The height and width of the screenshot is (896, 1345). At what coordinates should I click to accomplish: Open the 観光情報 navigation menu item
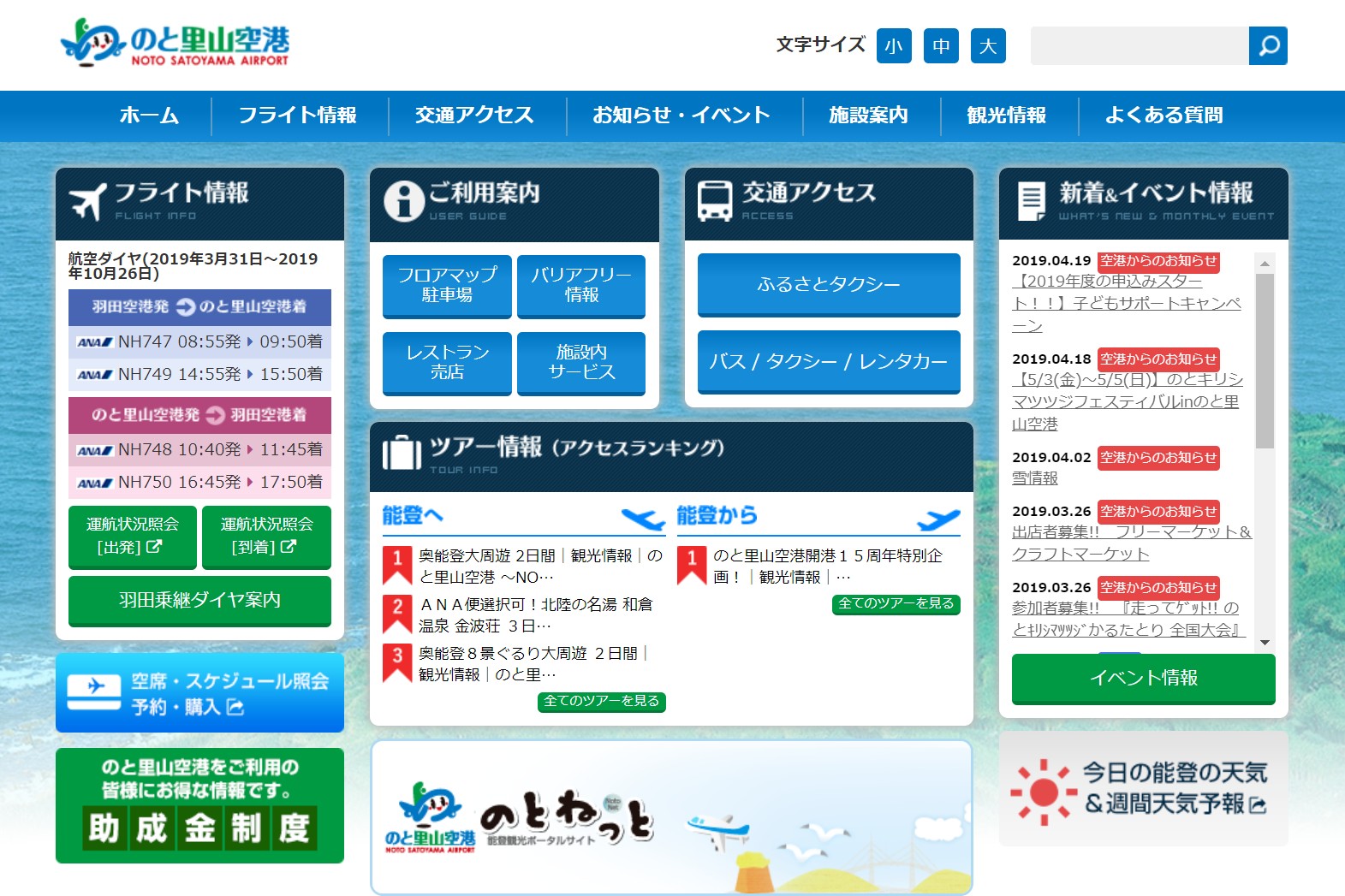pyautogui.click(x=1007, y=116)
